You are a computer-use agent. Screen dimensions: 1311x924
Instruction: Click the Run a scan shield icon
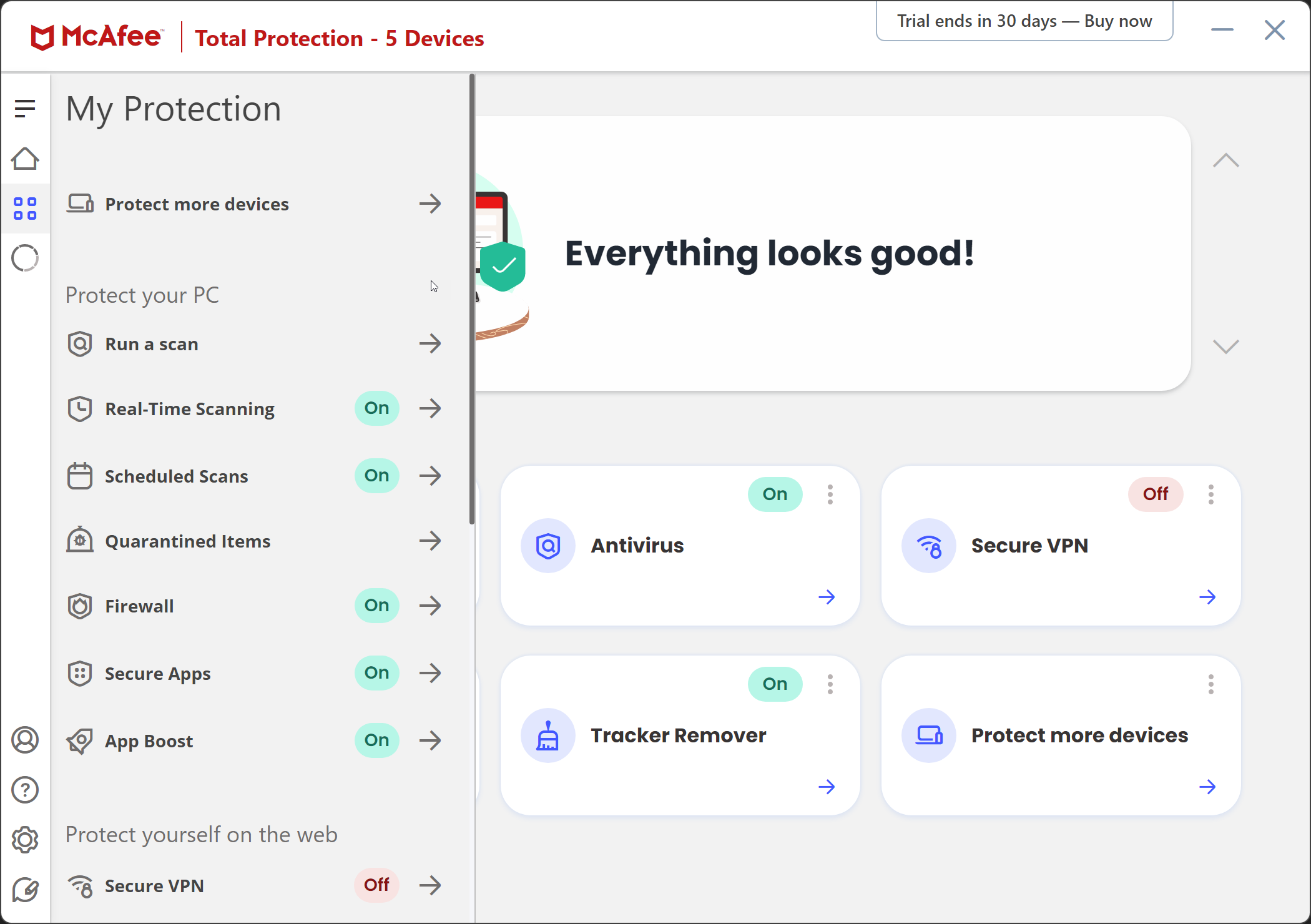coord(80,344)
